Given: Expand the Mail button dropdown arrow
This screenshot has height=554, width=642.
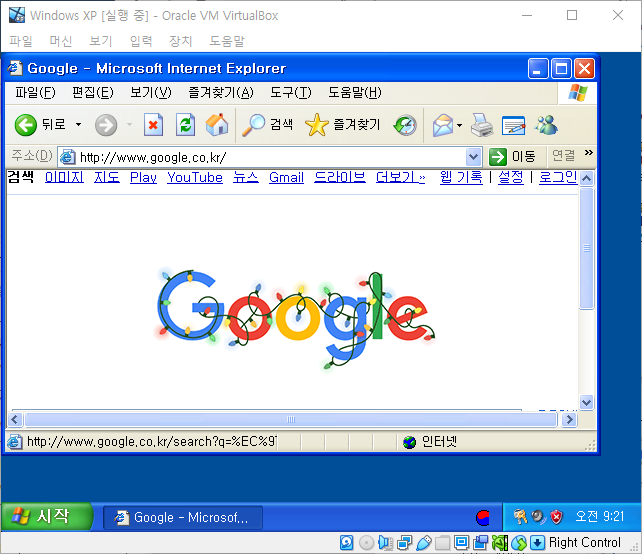Looking at the screenshot, I should pyautogui.click(x=459, y=125).
